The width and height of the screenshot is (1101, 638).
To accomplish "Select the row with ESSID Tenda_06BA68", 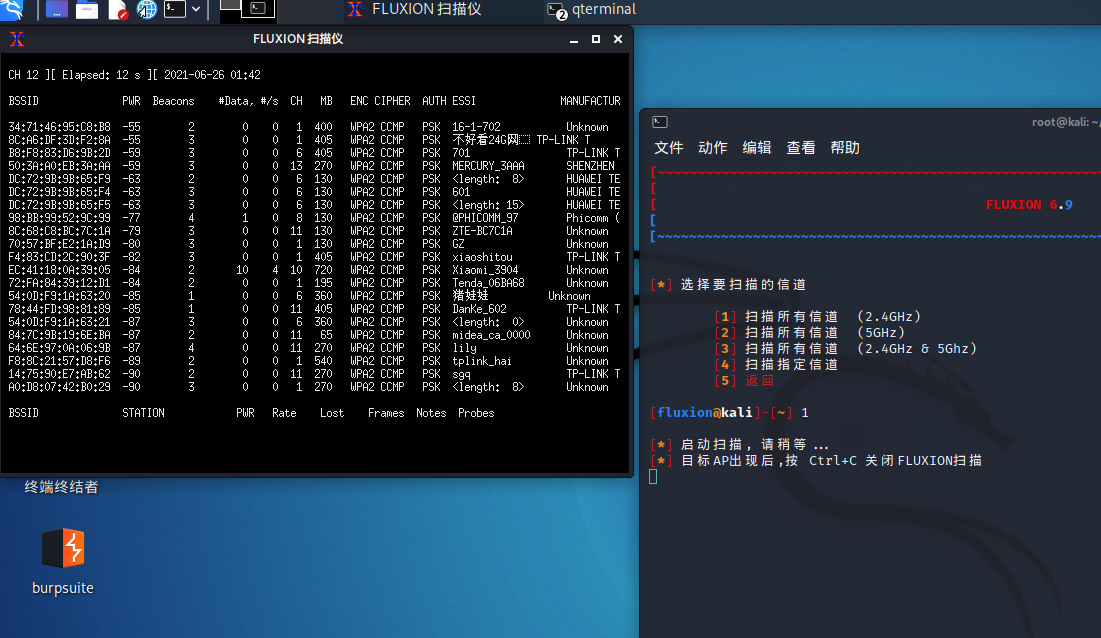I will point(315,283).
